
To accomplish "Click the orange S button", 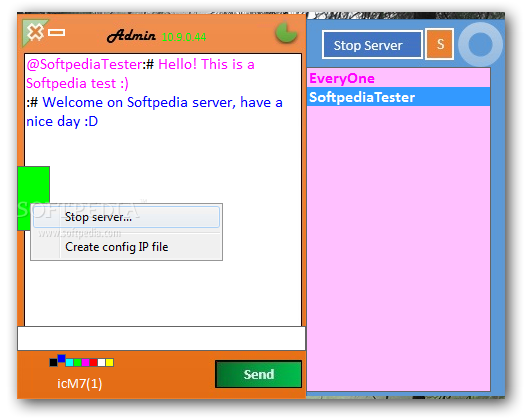I will [x=440, y=44].
